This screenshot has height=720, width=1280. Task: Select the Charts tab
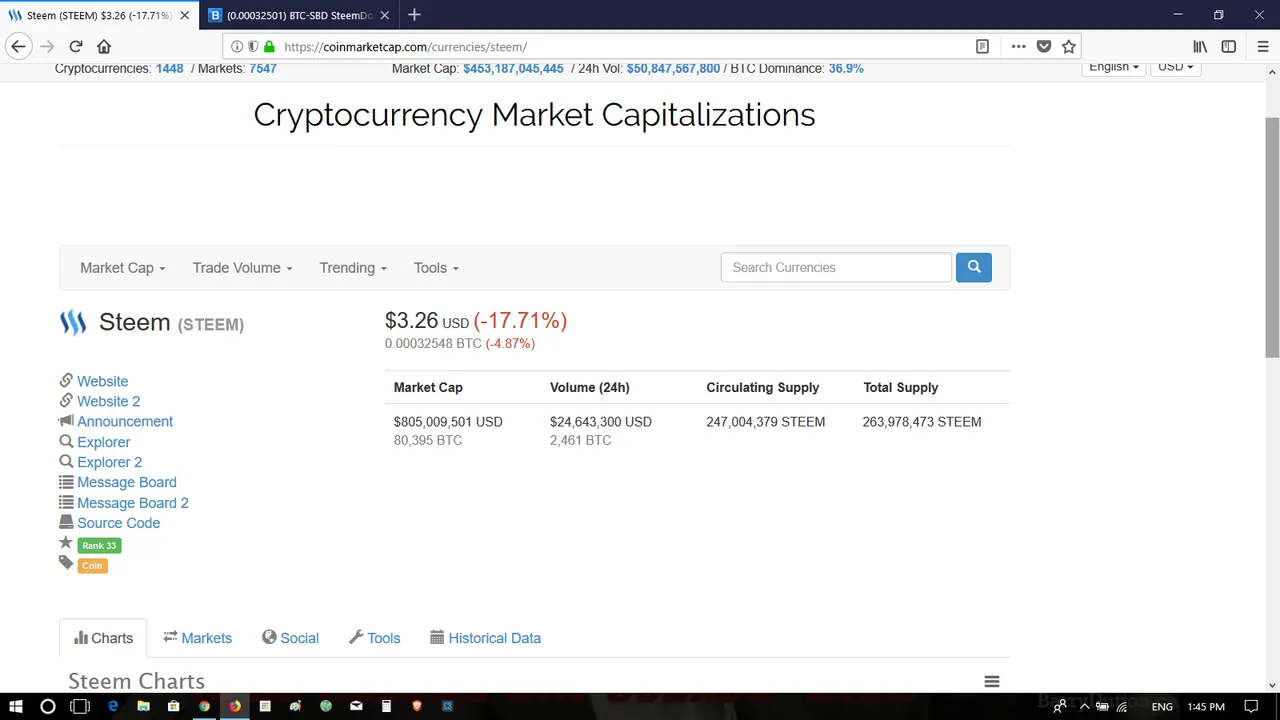(x=103, y=638)
